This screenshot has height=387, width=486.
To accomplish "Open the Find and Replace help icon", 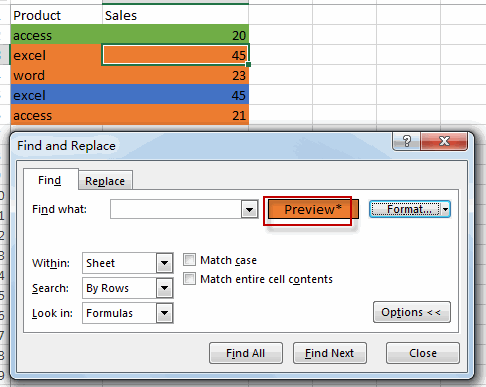I will click(407, 141).
